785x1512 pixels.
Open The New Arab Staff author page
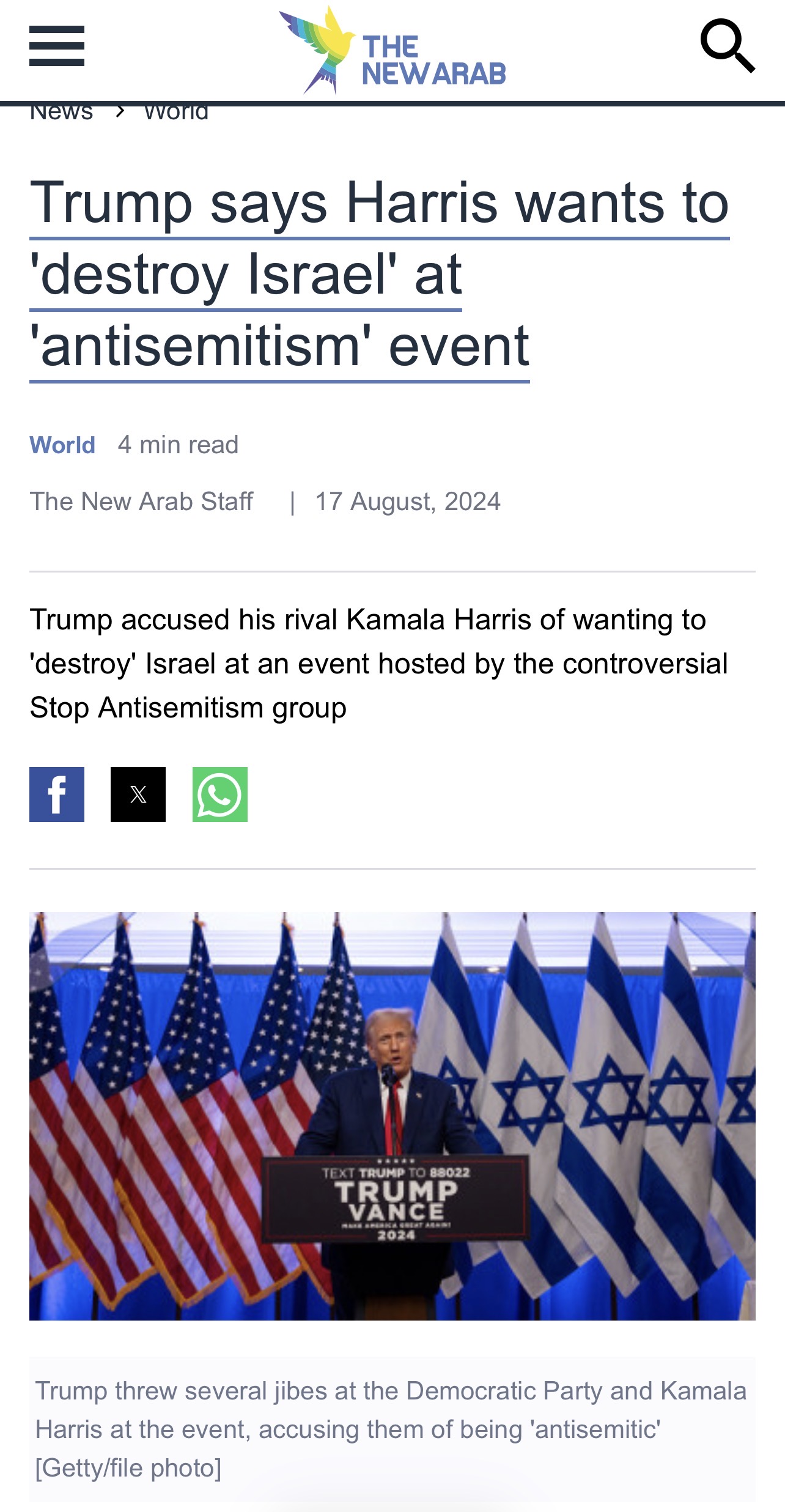click(x=141, y=502)
